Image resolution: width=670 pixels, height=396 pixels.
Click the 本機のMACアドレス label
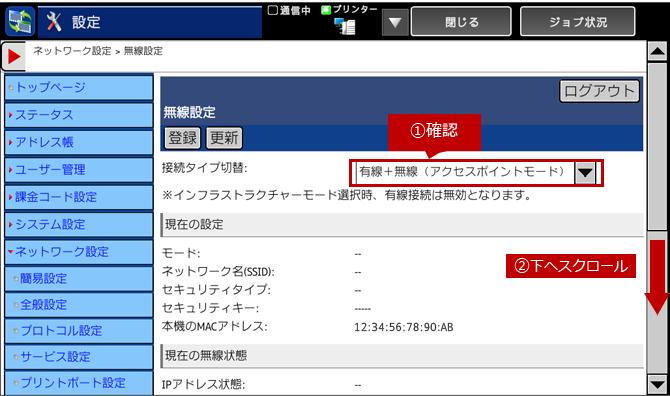[215, 326]
